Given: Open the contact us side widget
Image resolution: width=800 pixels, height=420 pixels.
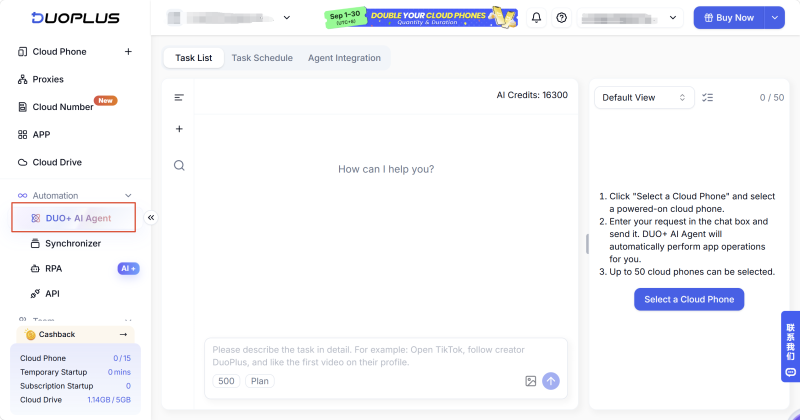Looking at the screenshot, I should point(790,347).
